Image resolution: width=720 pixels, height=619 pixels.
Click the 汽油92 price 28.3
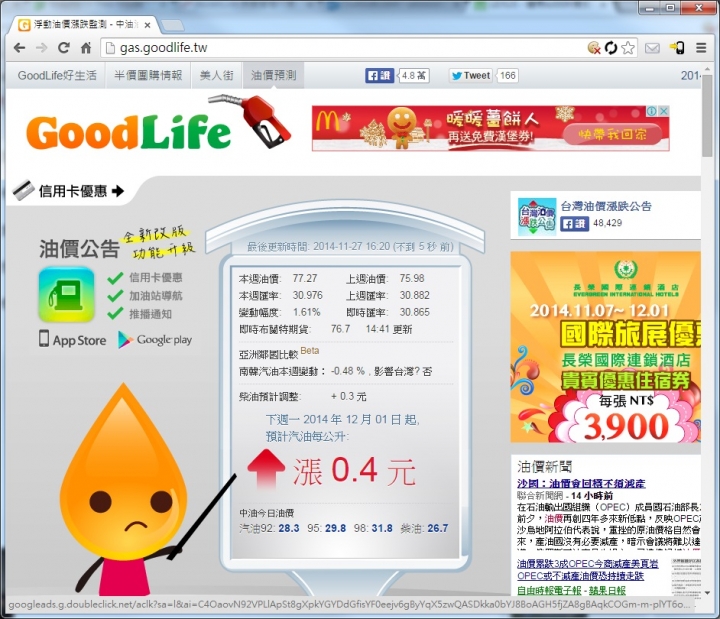(x=289, y=529)
